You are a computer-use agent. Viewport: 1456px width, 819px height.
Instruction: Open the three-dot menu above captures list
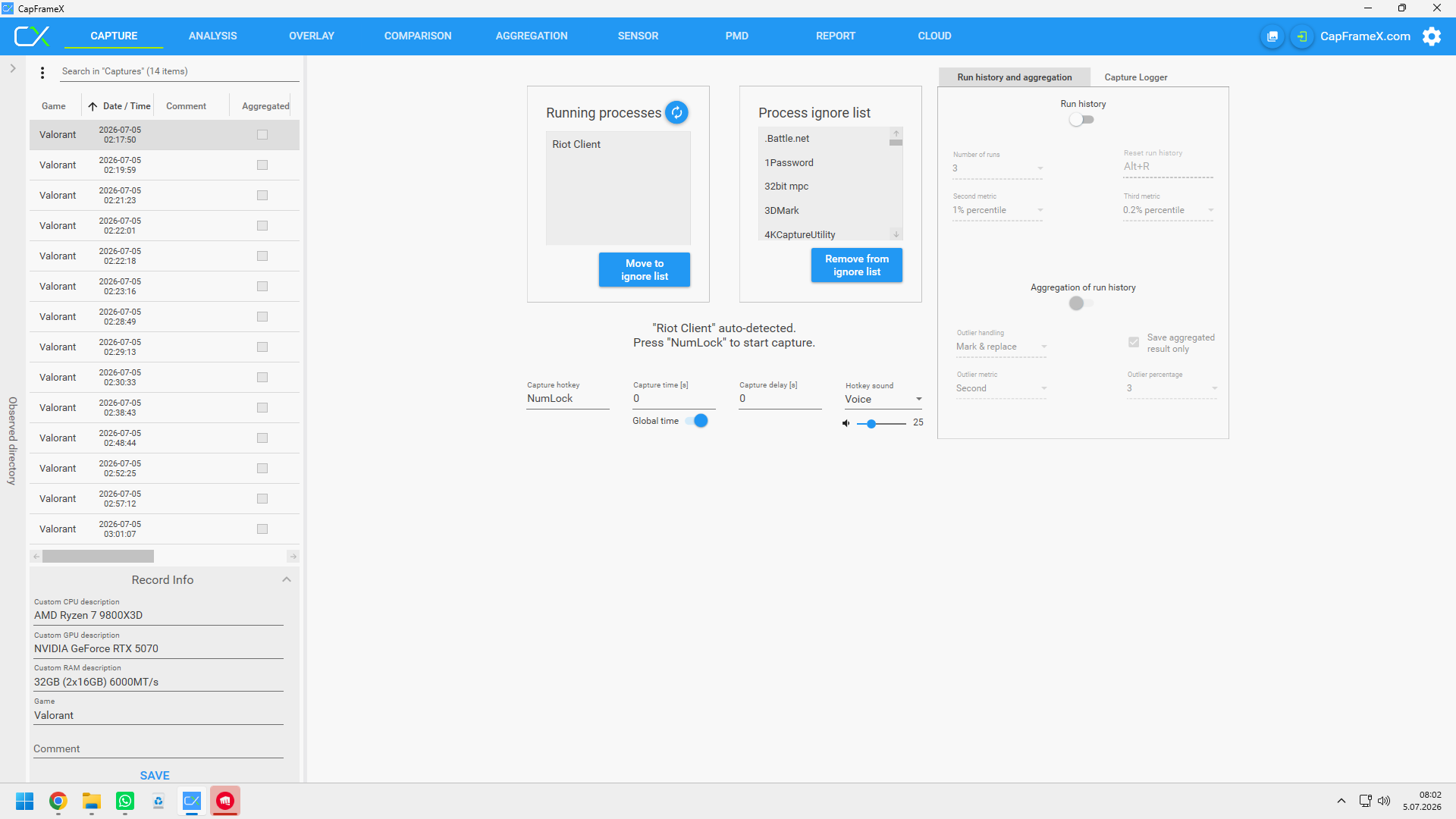point(42,72)
